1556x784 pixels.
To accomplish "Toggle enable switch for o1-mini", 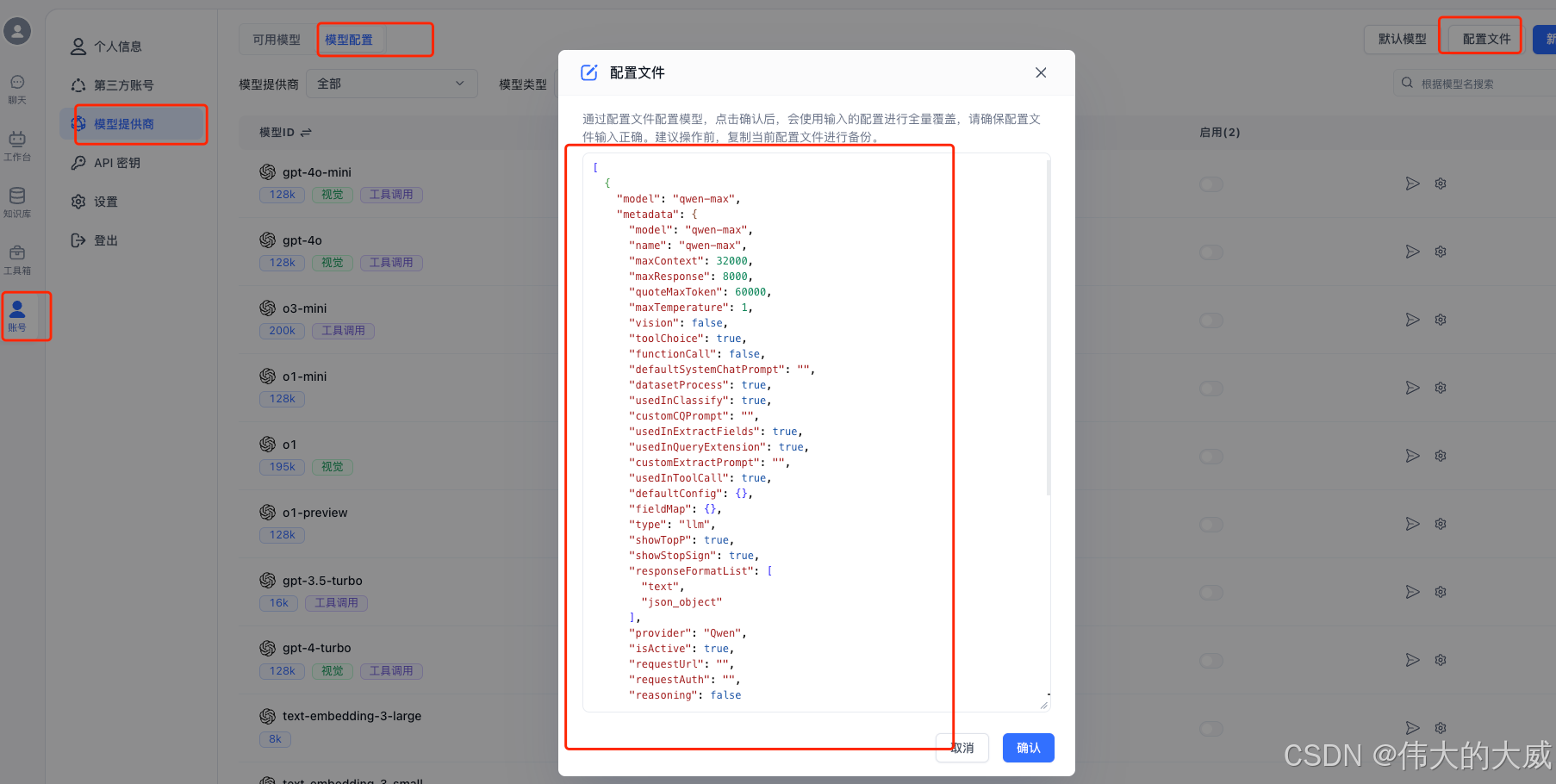I will click(1211, 389).
